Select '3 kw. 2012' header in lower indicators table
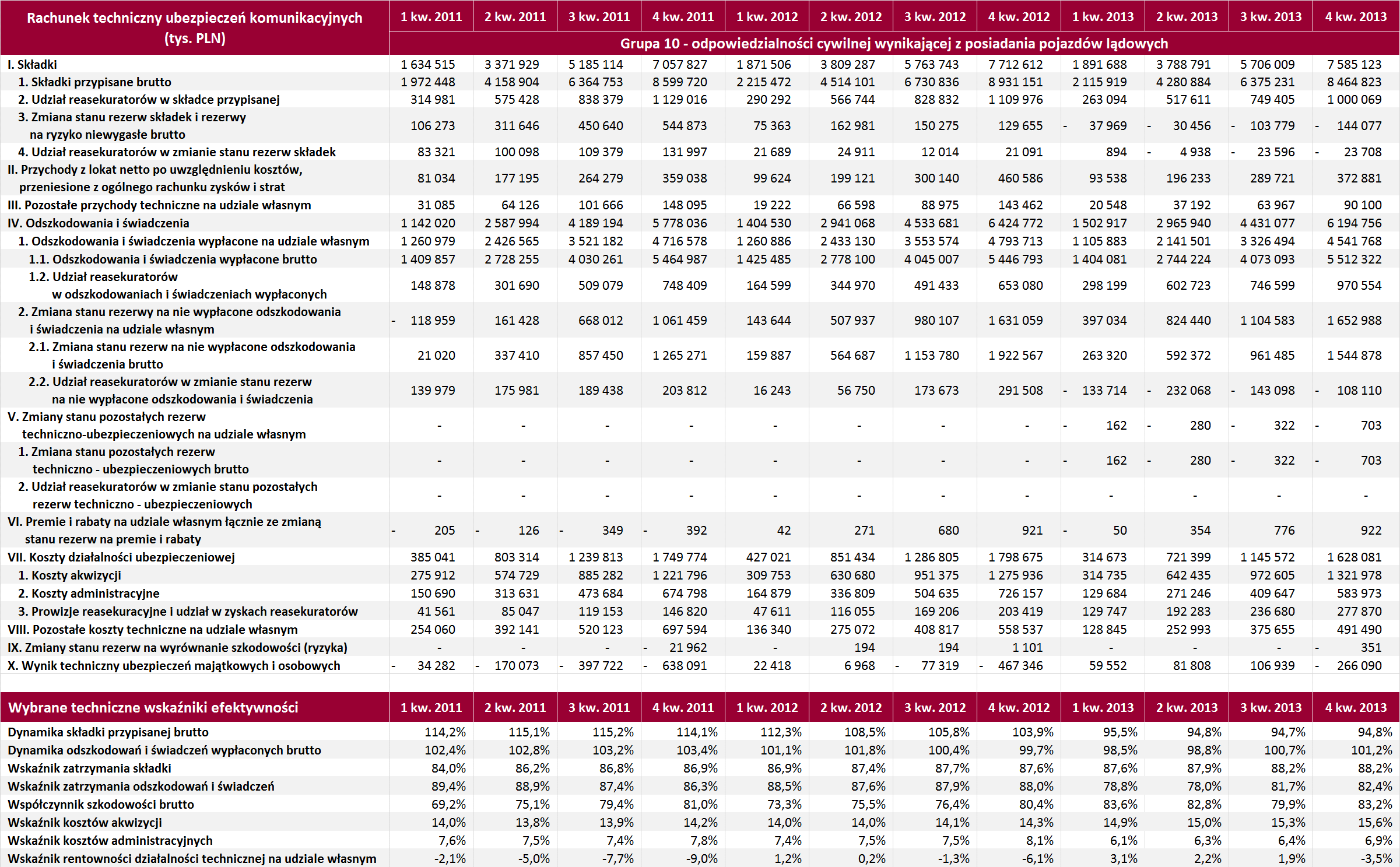Screen dimensions: 1400x867 tap(935, 708)
